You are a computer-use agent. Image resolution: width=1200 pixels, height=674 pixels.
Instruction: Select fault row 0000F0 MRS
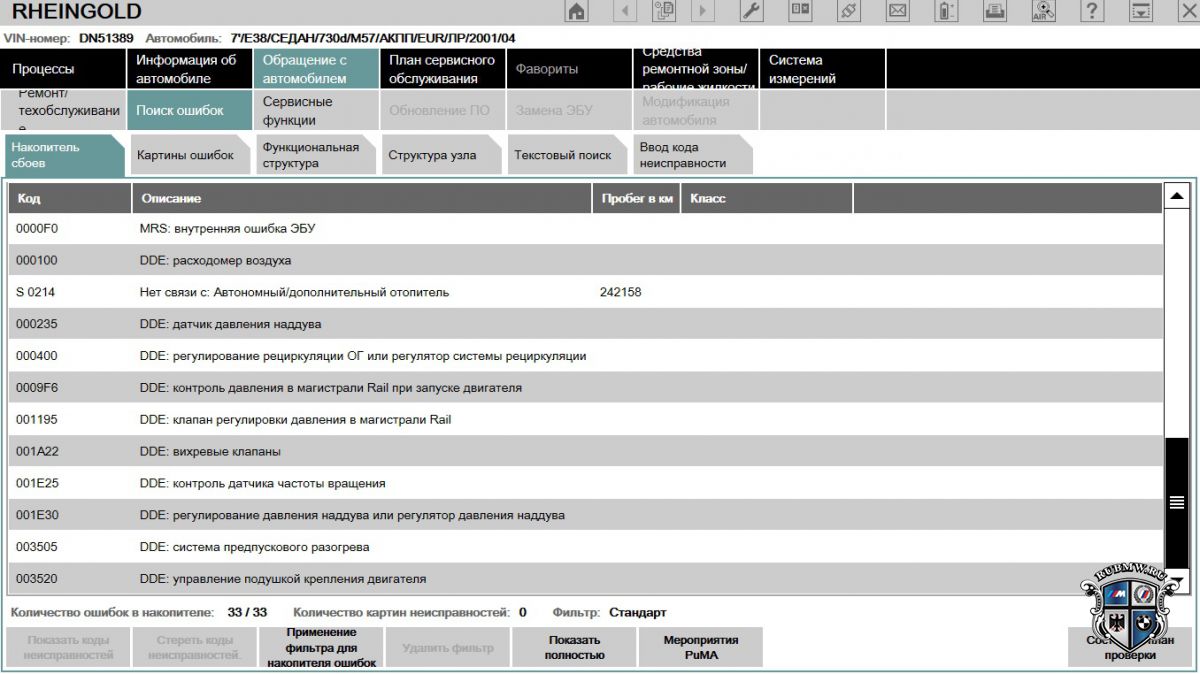tap(586, 229)
